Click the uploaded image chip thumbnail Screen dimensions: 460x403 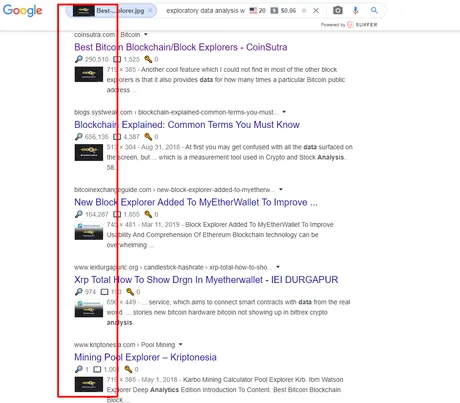coord(83,11)
